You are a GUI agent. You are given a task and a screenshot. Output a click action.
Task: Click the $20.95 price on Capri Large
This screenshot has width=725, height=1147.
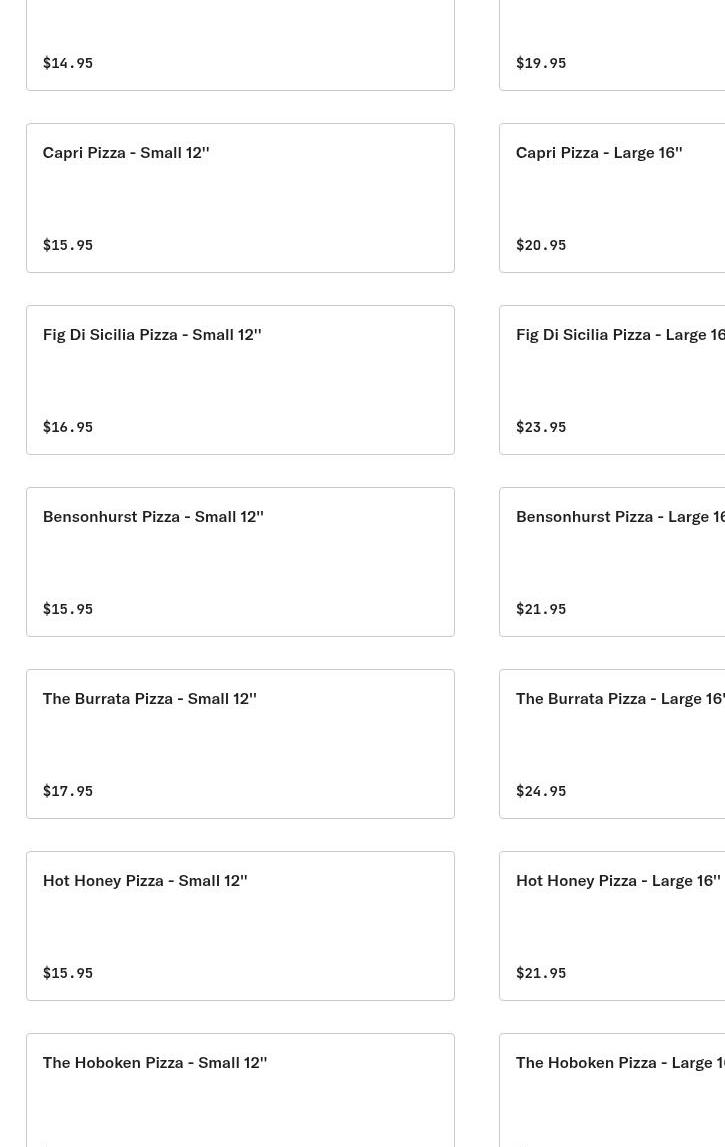click(x=541, y=245)
